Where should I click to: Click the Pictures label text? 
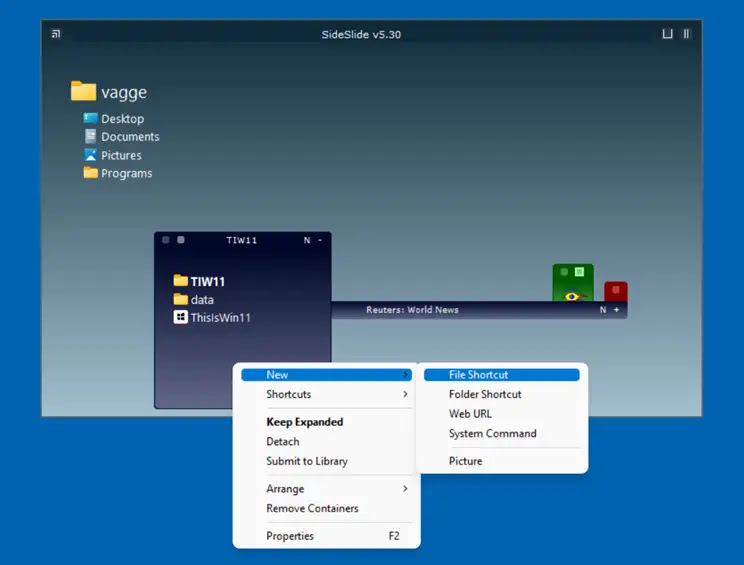pos(121,155)
